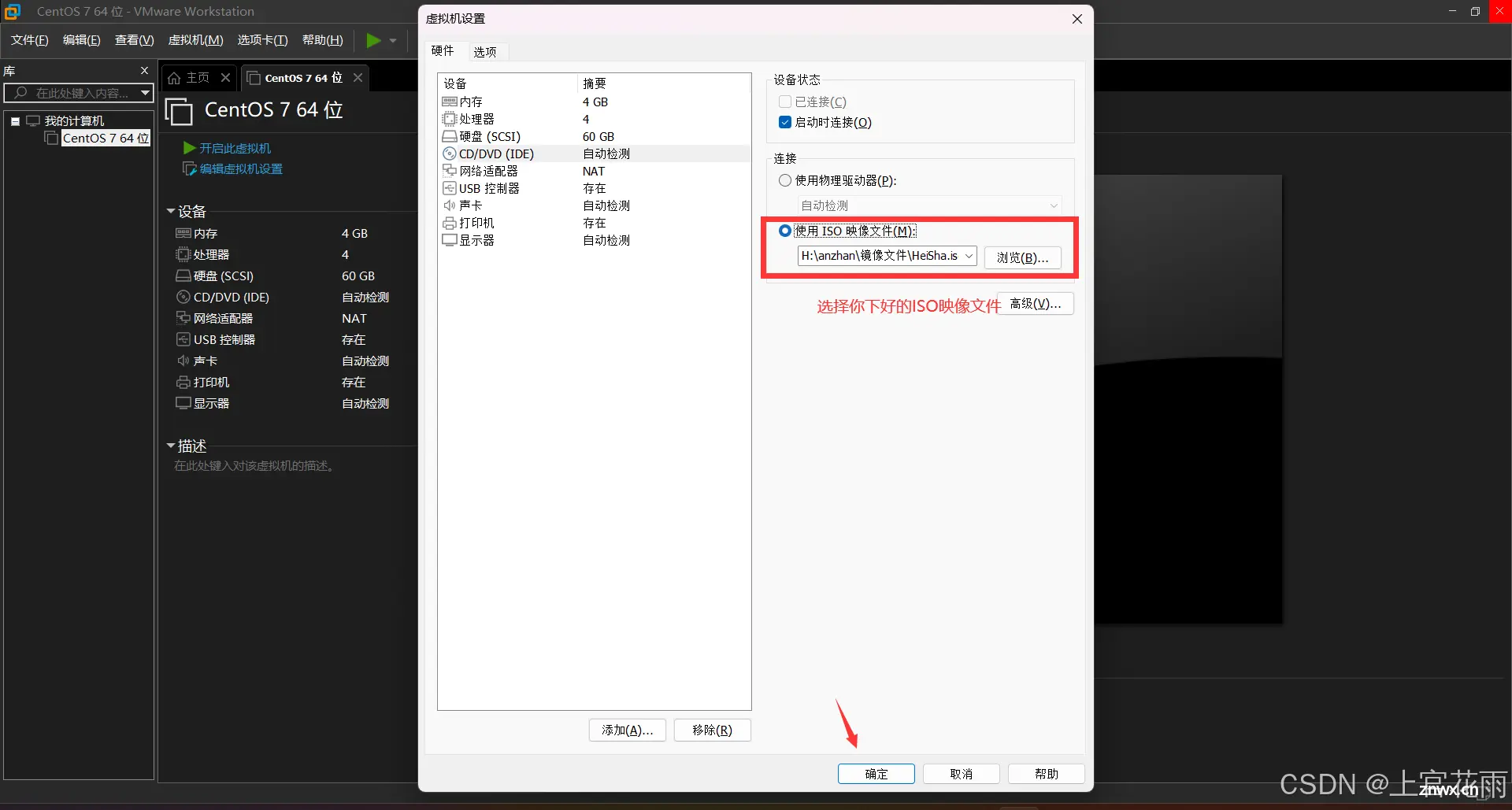Close the 虚拟机设置 dialog
1512x810 pixels.
(x=1077, y=19)
